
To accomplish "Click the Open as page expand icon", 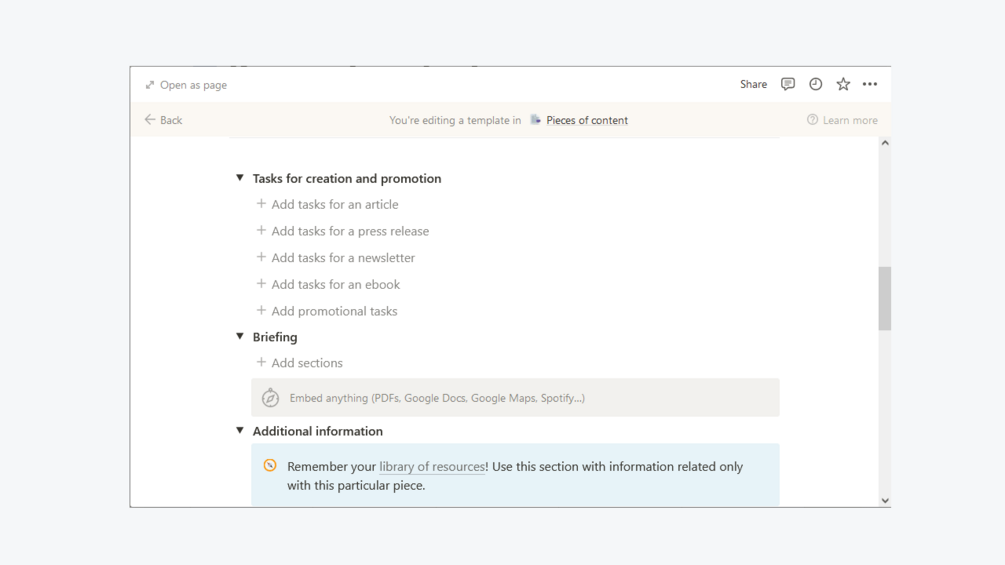I will click(x=150, y=85).
